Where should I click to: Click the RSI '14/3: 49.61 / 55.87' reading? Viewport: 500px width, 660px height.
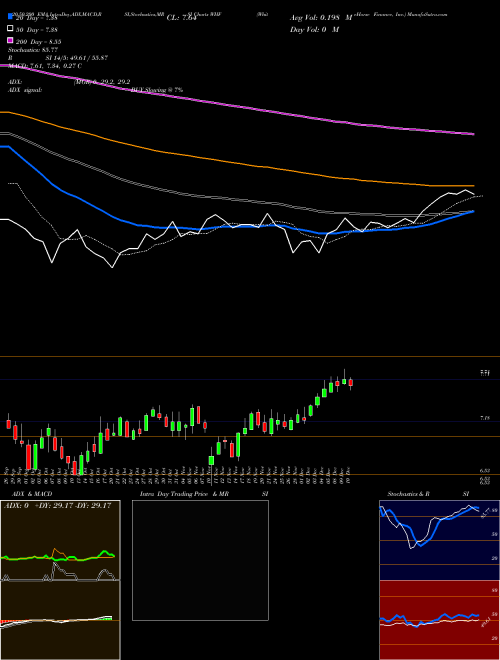77,58
